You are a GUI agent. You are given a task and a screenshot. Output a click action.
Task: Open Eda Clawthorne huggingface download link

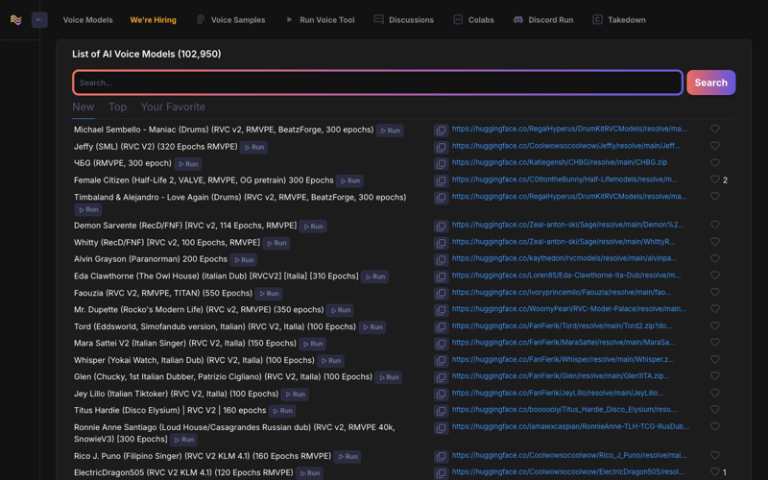tap(565, 276)
